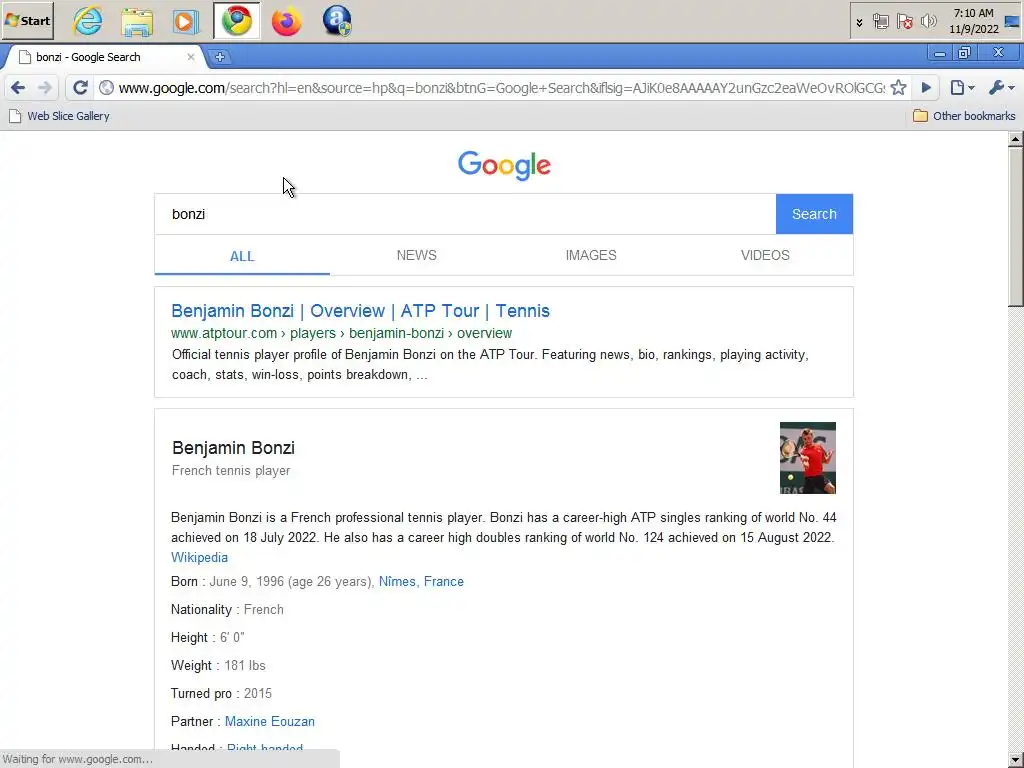Open the Action Center flag icon
This screenshot has width=1024, height=768.
coord(904,22)
